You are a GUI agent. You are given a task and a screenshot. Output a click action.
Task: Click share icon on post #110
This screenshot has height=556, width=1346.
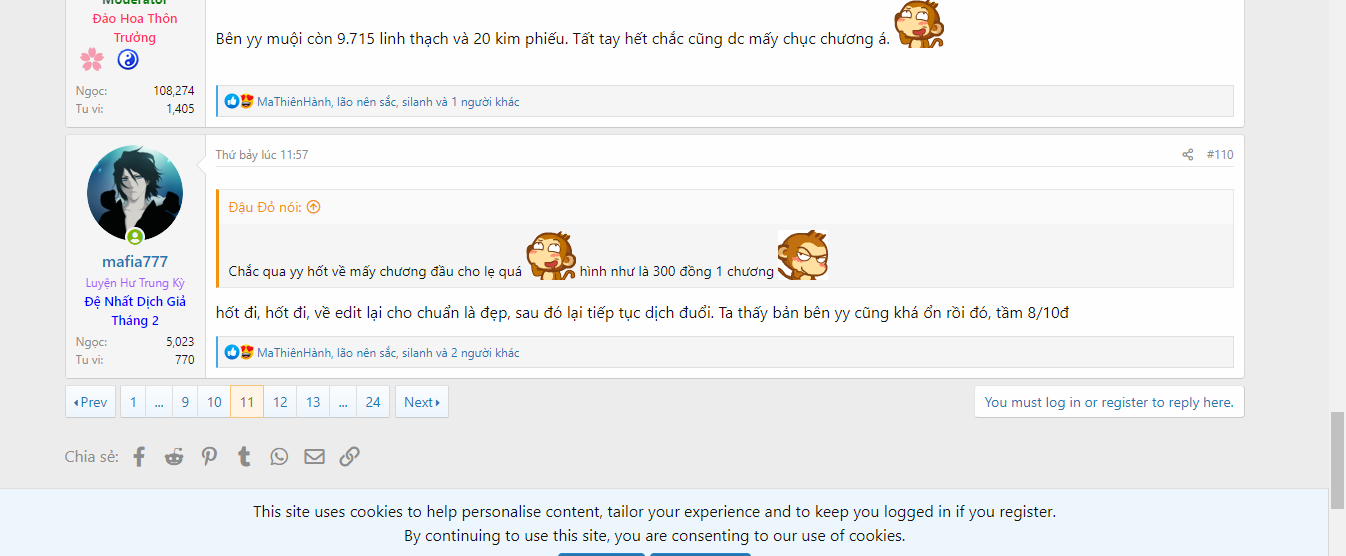pyautogui.click(x=1188, y=155)
